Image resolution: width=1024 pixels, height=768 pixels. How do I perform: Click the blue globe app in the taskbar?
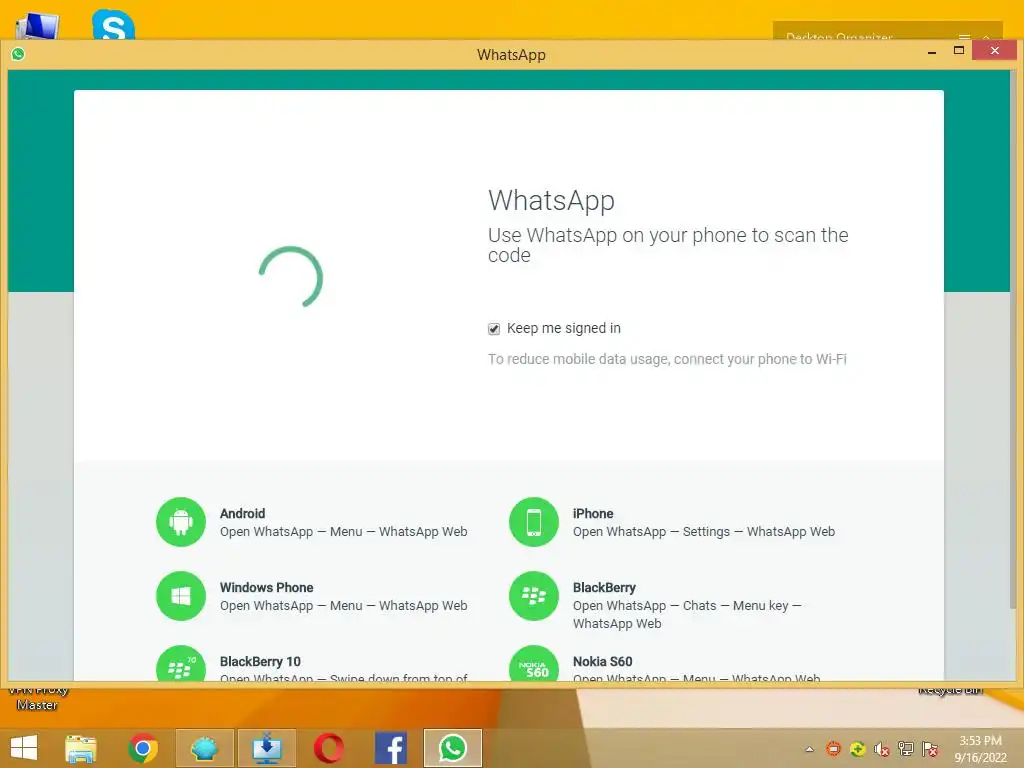point(204,748)
